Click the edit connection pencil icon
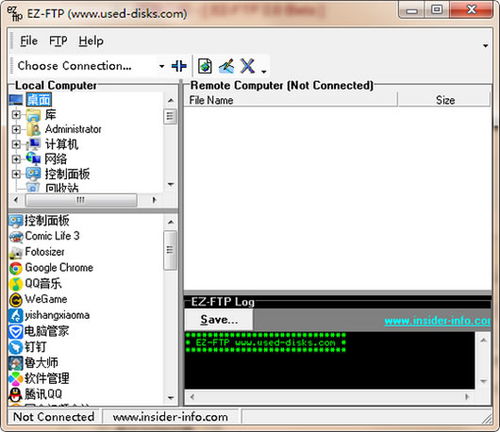This screenshot has width=500, height=432. tap(226, 66)
